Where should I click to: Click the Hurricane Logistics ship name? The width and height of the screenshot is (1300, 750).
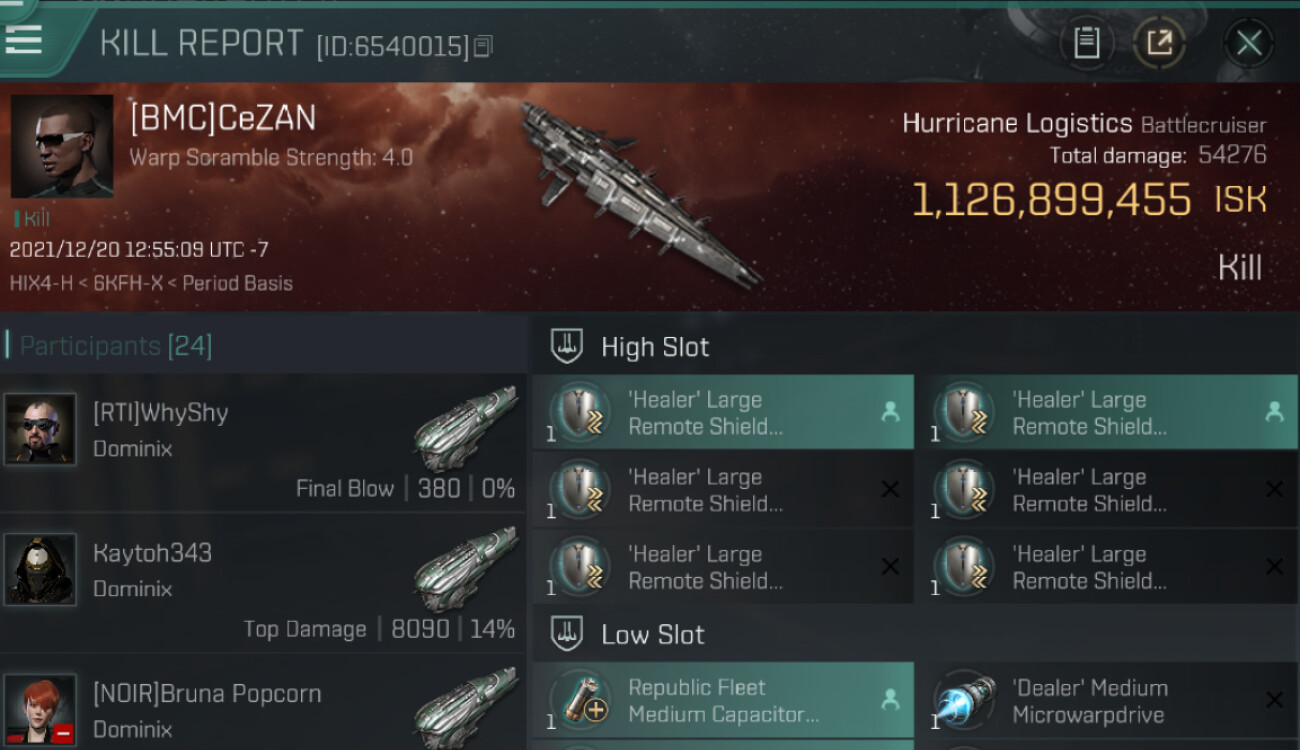[1017, 123]
